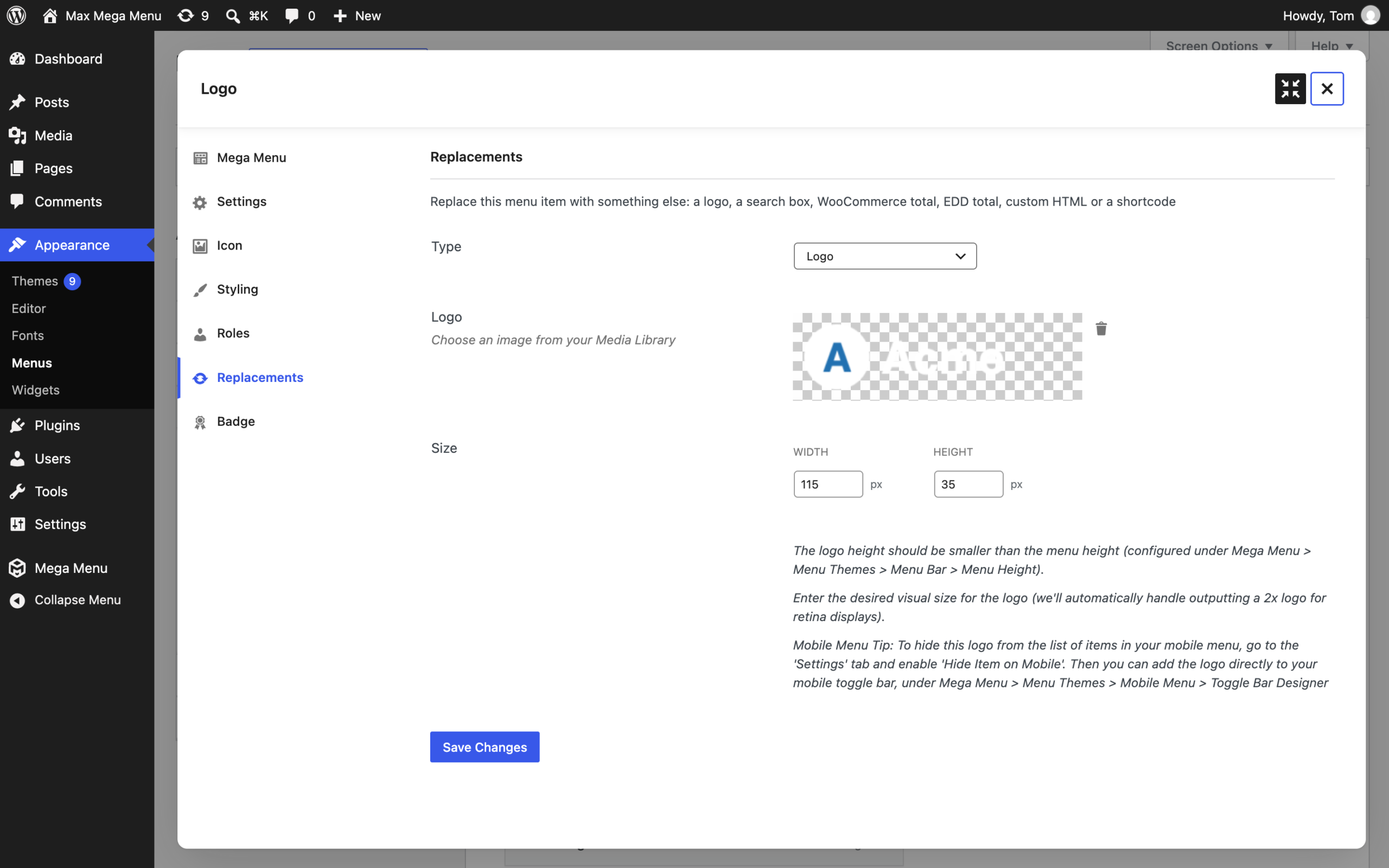Viewport: 1389px width, 868px height.
Task: Delete the logo with trash icon
Action: [x=1101, y=329]
